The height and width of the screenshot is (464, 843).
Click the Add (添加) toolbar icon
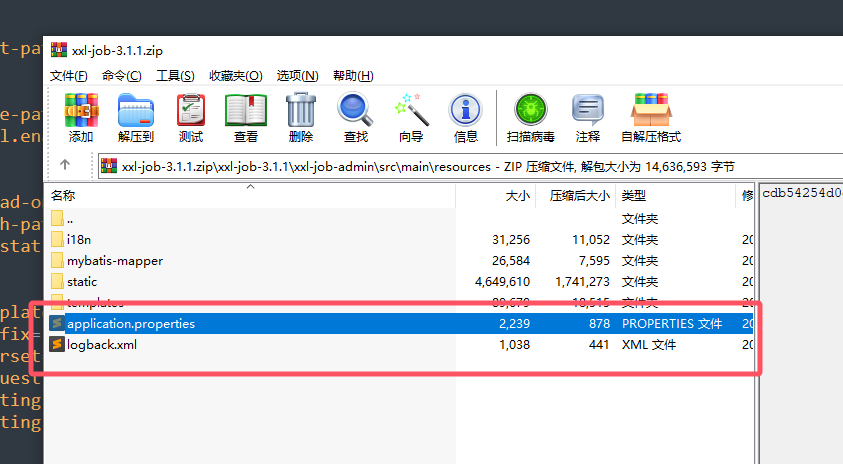point(81,117)
